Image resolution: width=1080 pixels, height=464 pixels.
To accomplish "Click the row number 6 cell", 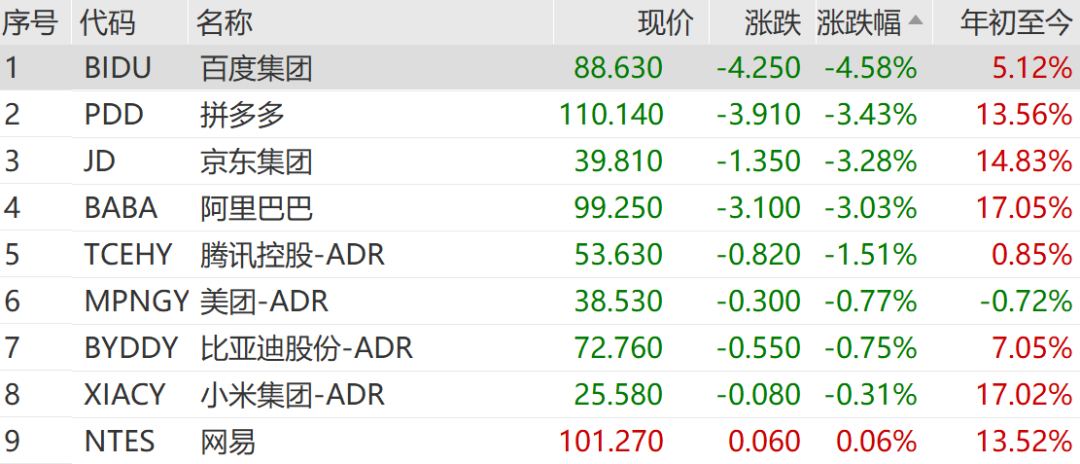I will [x=12, y=301].
